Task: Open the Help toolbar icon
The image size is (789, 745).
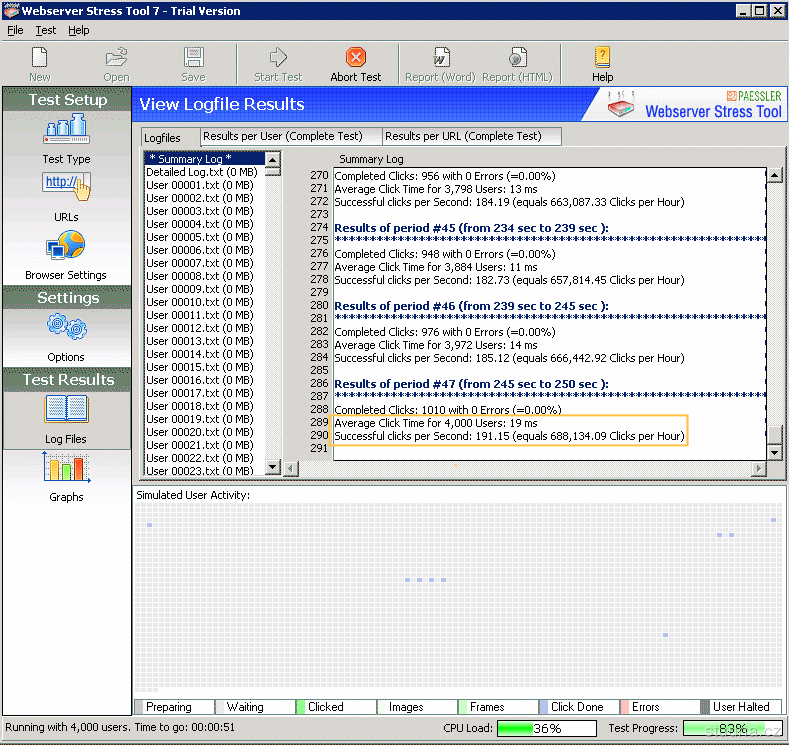Action: tap(602, 59)
